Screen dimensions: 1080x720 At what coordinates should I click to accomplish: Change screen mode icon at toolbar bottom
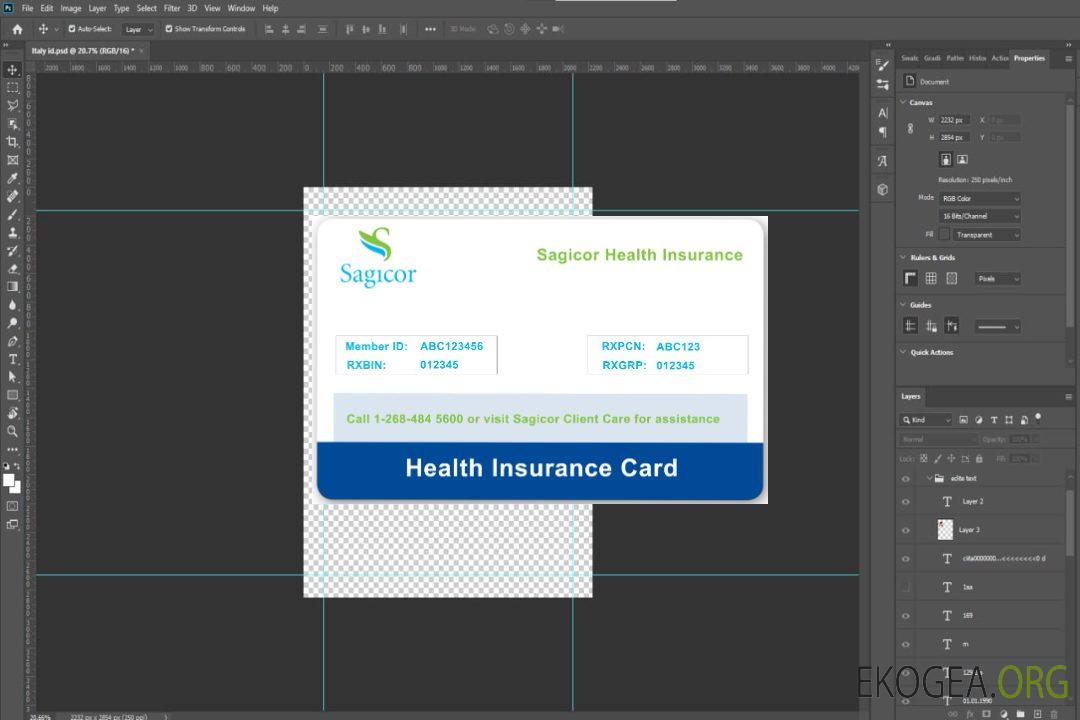[x=12, y=524]
